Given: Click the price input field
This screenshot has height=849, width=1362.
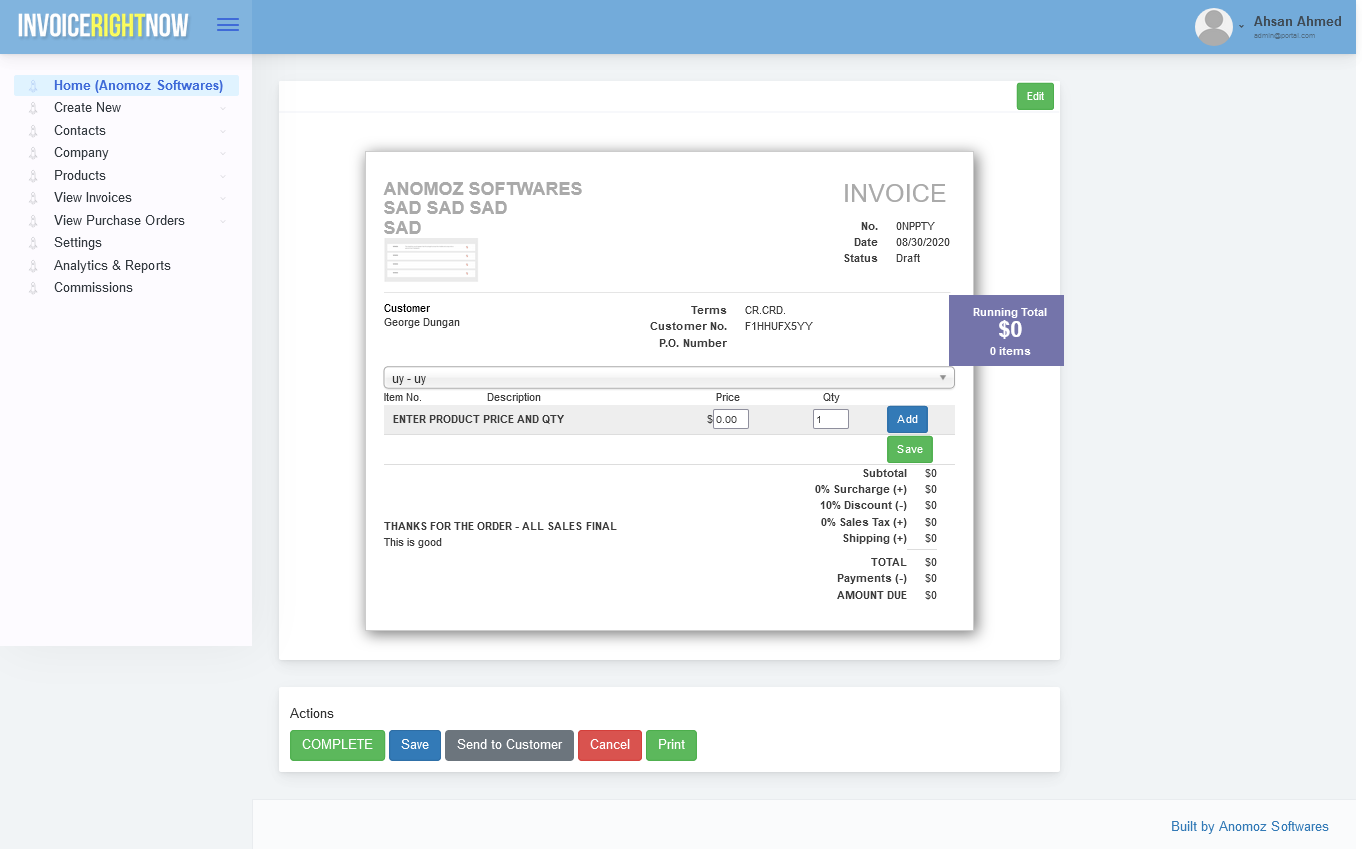Looking at the screenshot, I should click(x=730, y=419).
